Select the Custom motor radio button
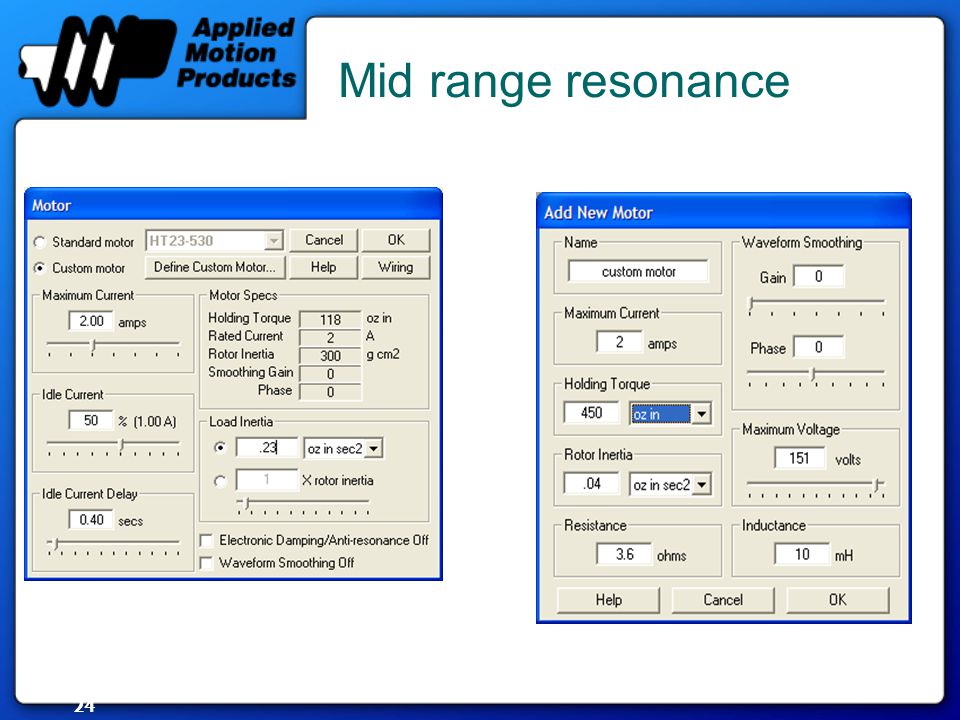960x720 pixels. pos(40,268)
